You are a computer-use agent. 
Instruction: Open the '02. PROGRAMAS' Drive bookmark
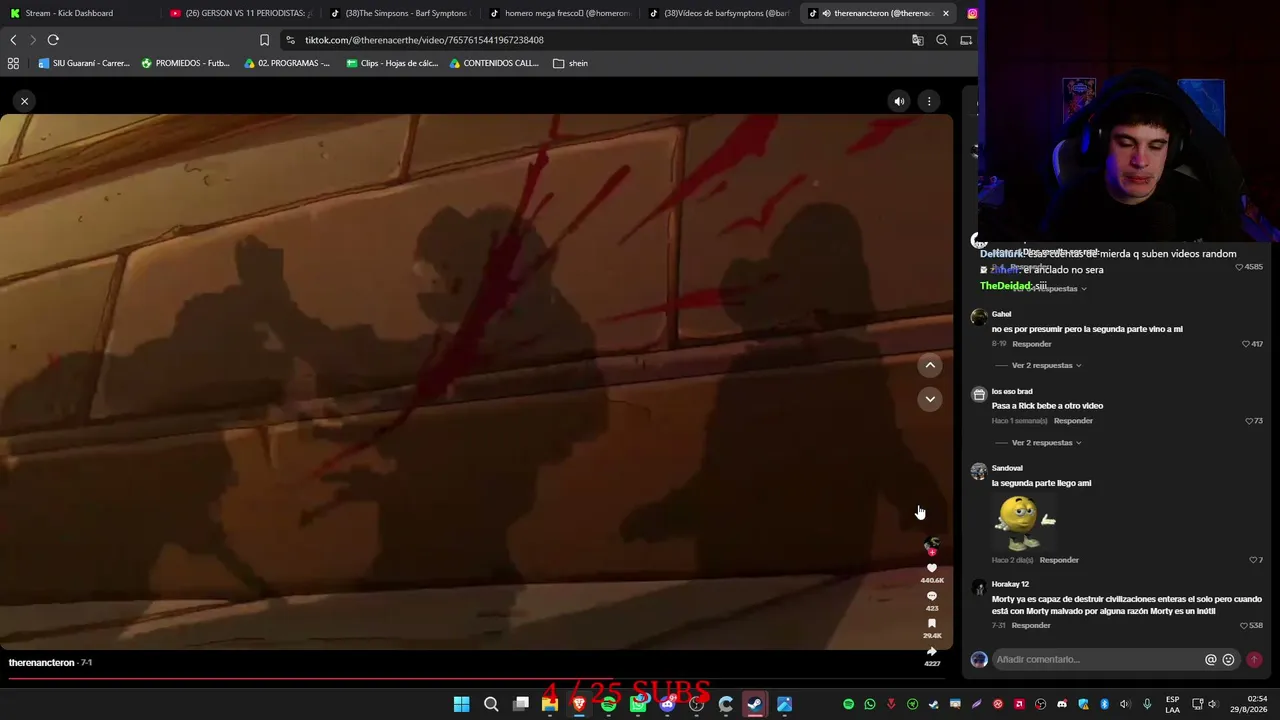[287, 63]
